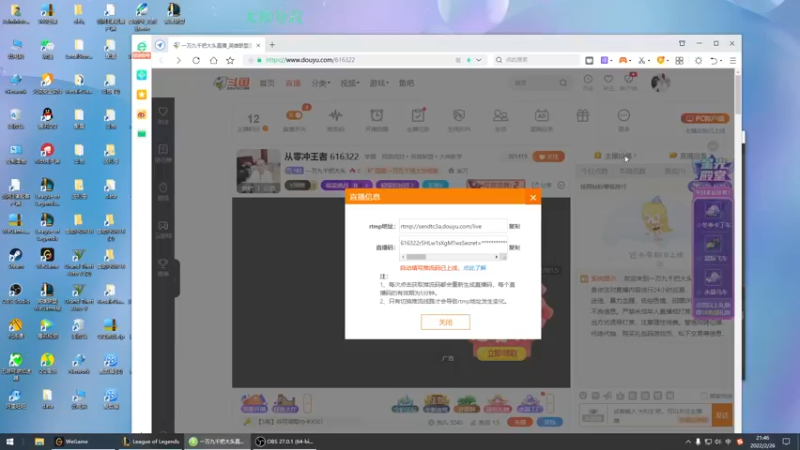Open the 全民PK shield icon
Screen dimensions: 800x450
click(x=459, y=115)
